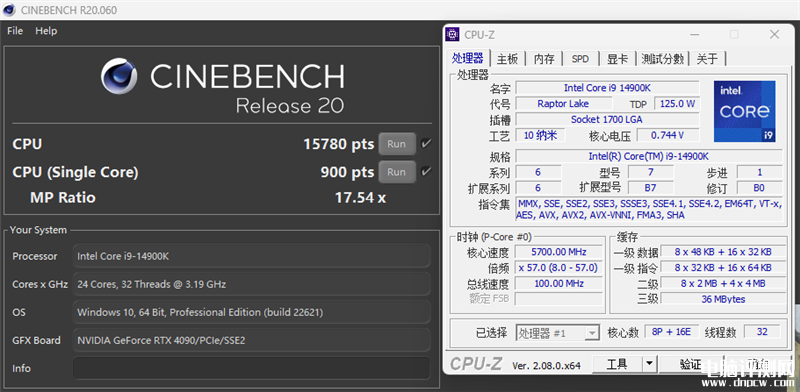This screenshot has width=800, height=392.
Task: Toggle the CPU Single Core test checkbox
Action: click(426, 172)
